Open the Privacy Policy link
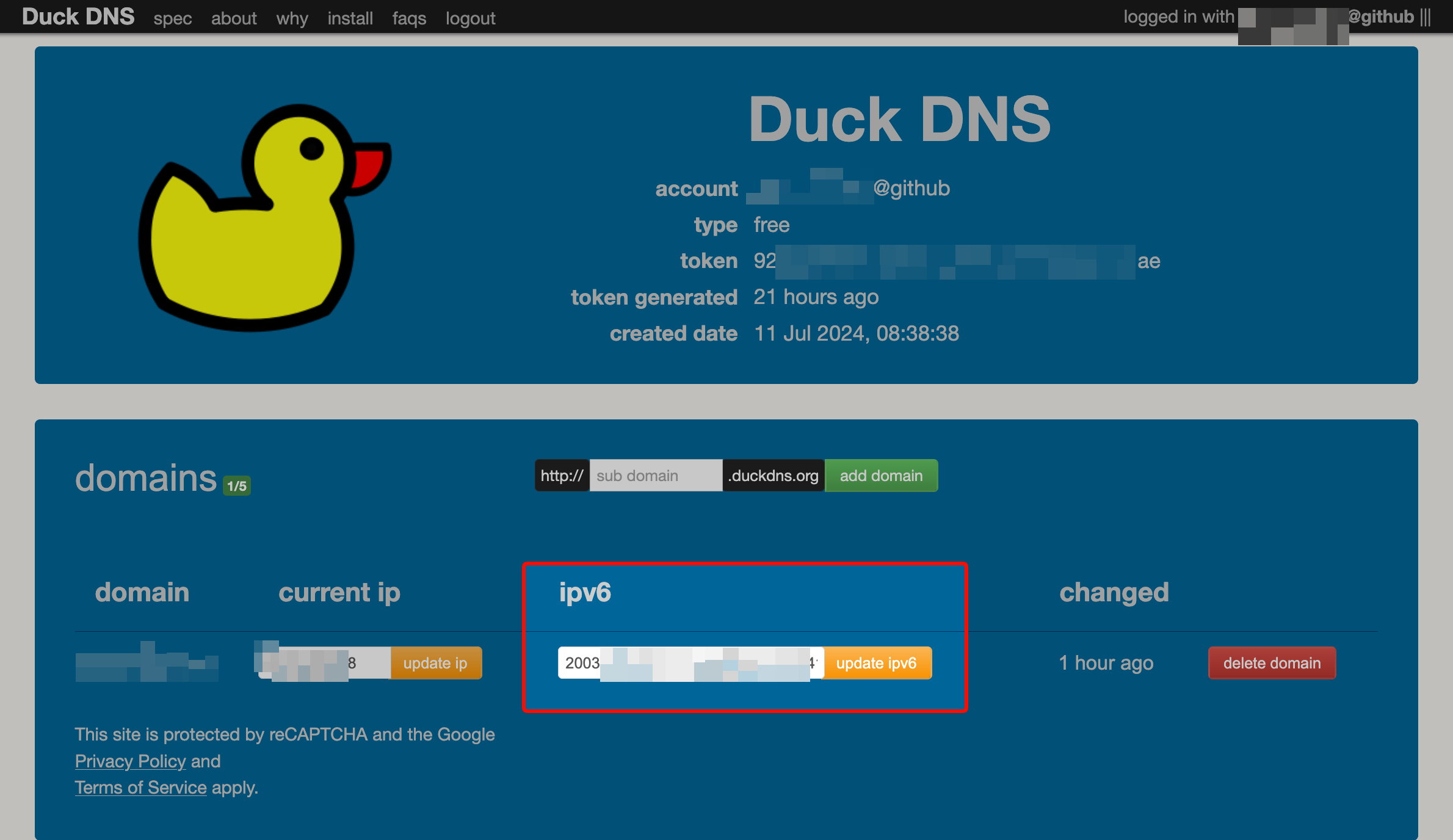Viewport: 1453px width, 840px height. click(x=130, y=761)
